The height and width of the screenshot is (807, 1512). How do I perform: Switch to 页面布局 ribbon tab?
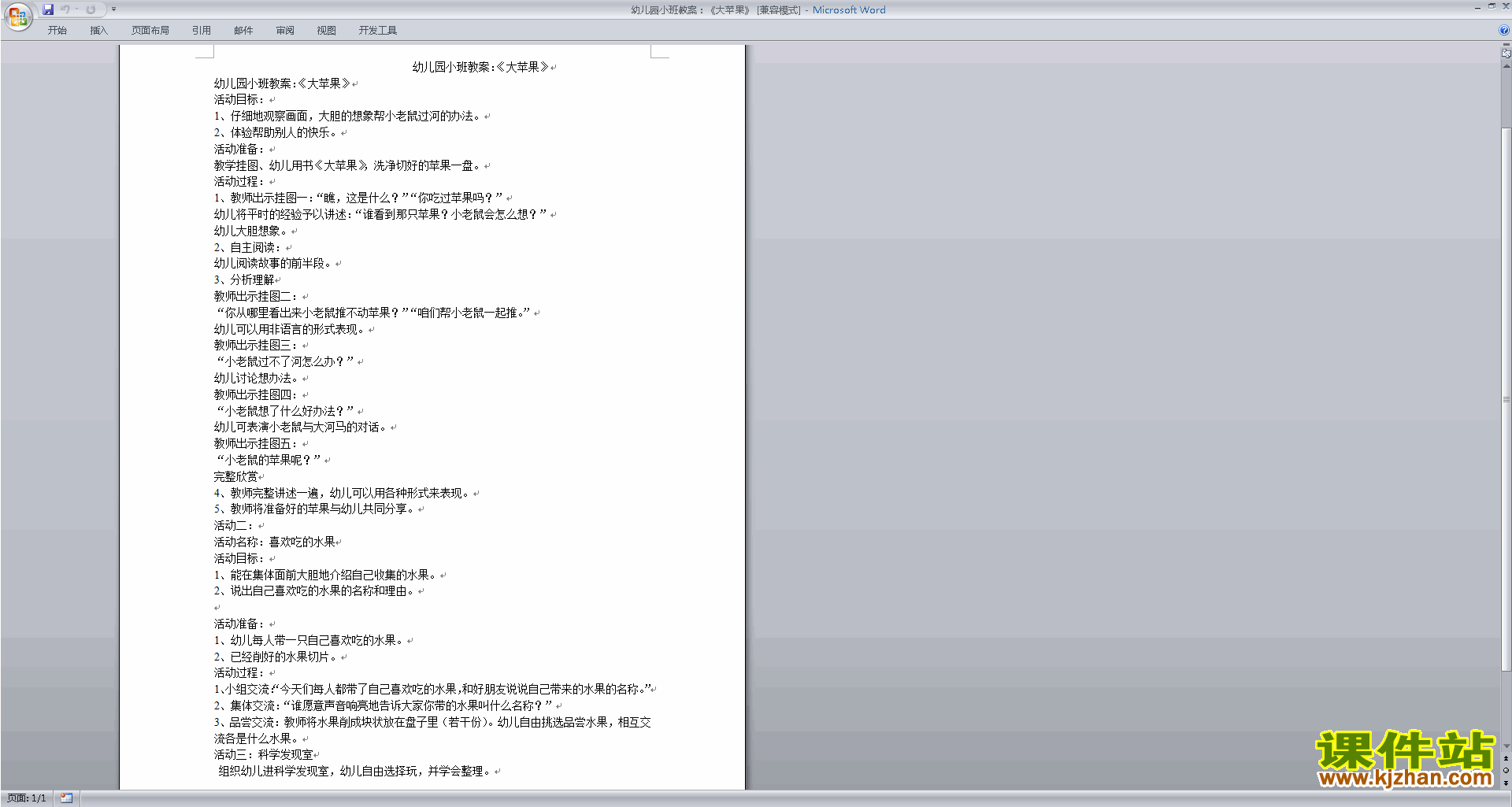click(x=150, y=31)
